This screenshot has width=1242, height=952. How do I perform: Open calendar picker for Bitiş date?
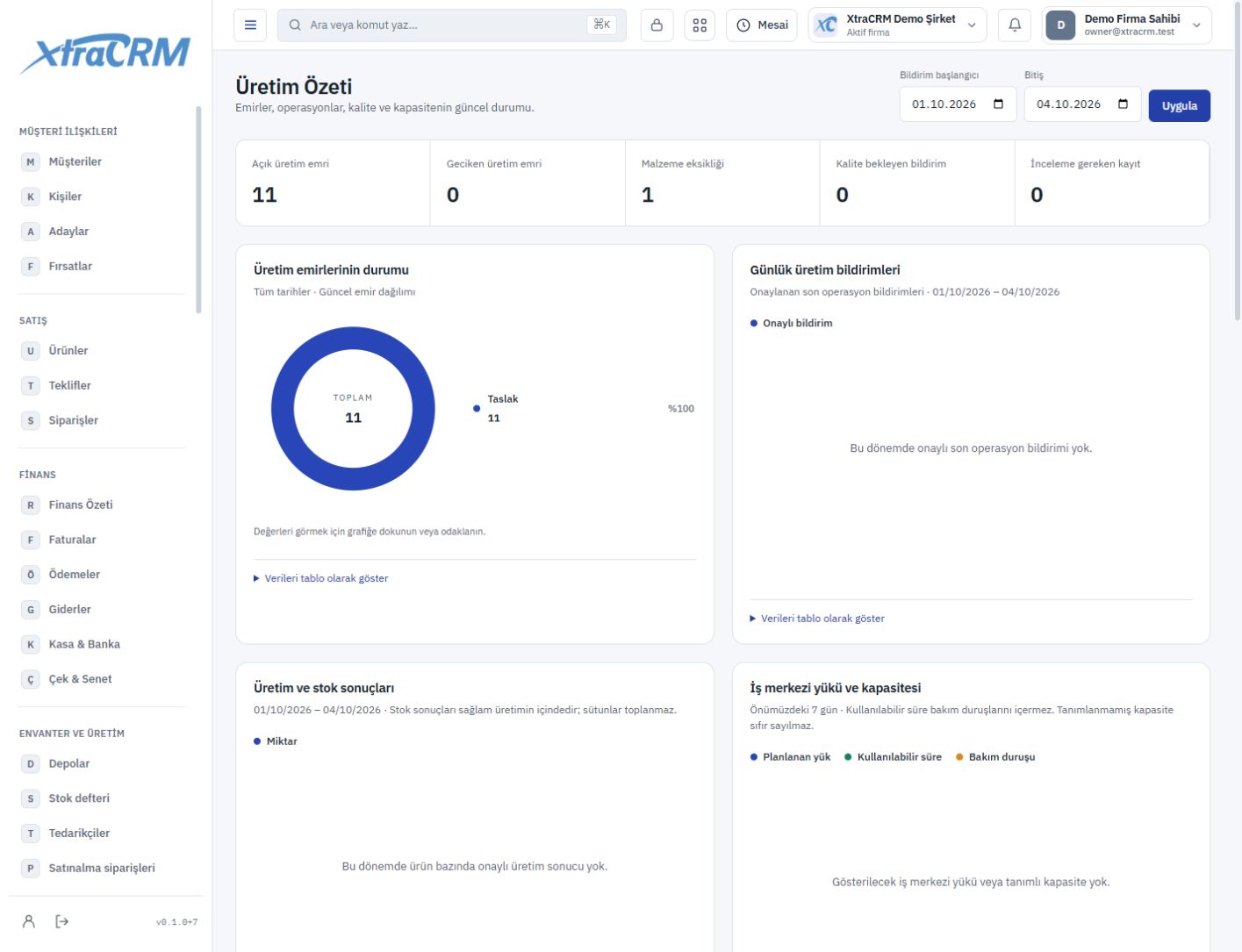[1123, 104]
